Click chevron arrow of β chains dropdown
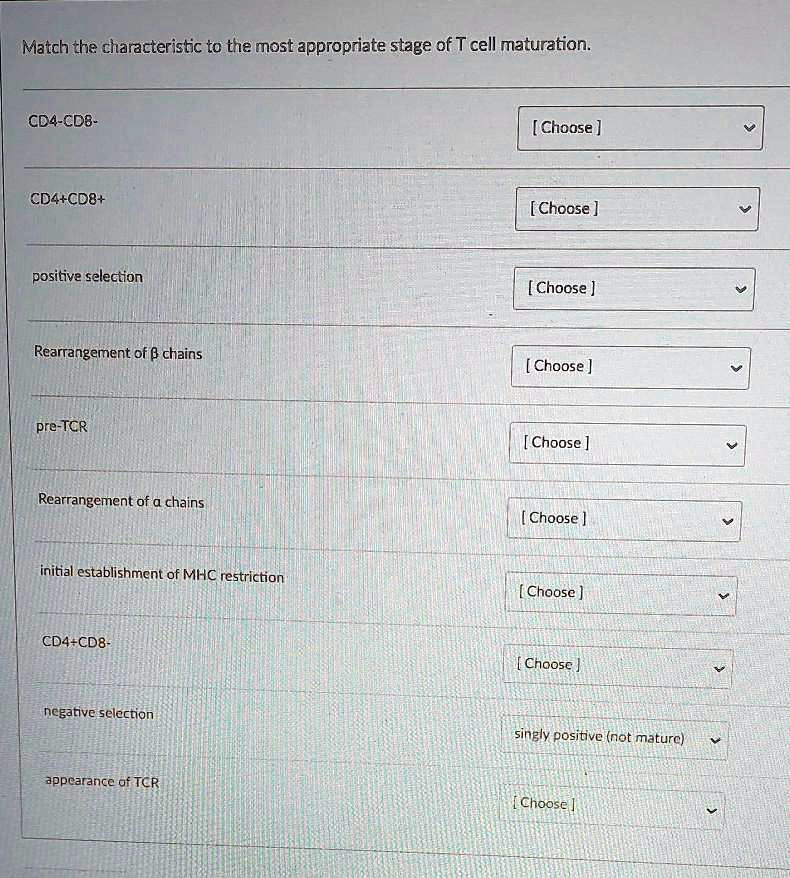Screen dimensions: 790x878 pyautogui.click(x=736, y=368)
